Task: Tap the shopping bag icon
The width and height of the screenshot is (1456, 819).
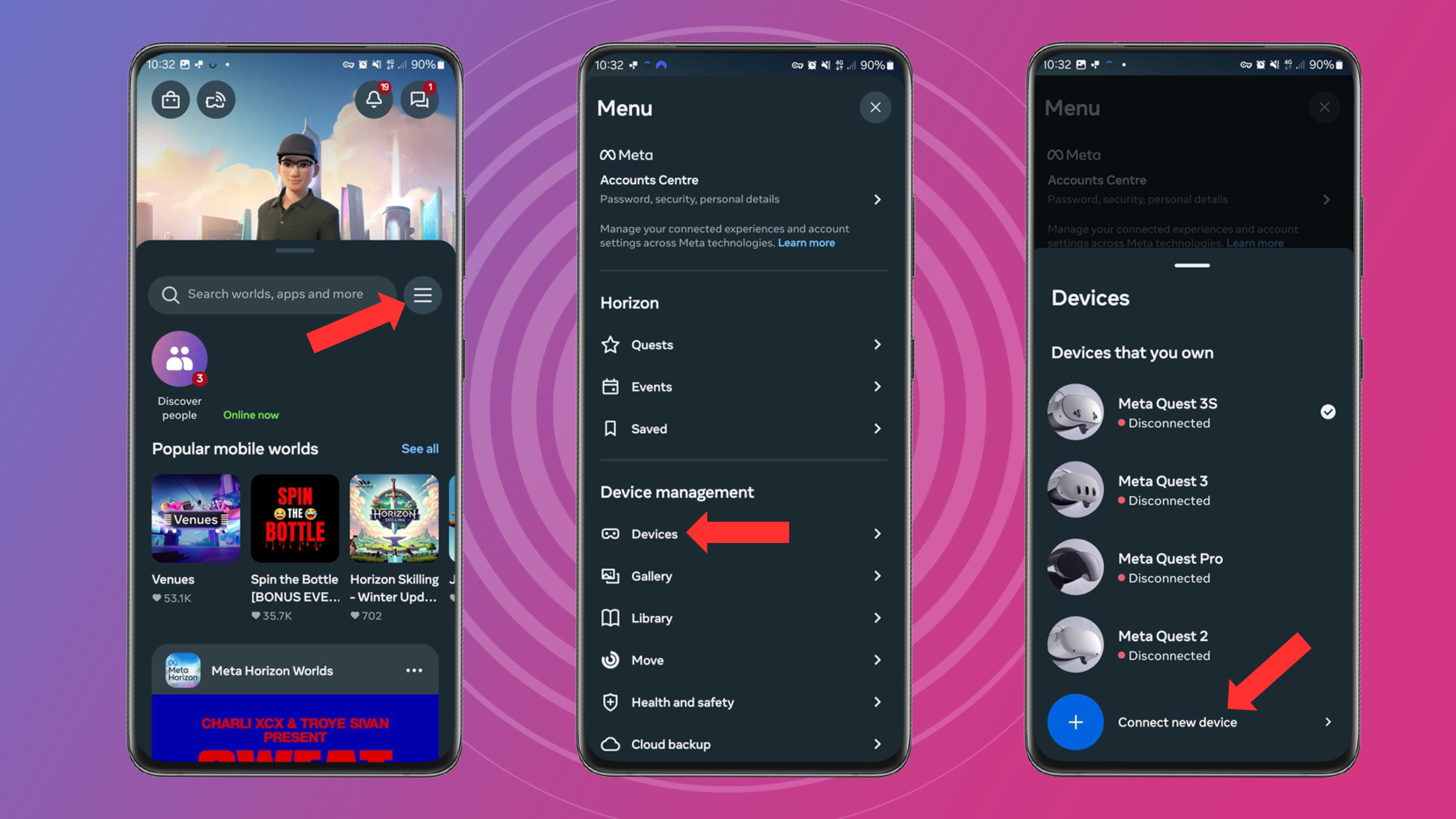Action: tap(172, 99)
